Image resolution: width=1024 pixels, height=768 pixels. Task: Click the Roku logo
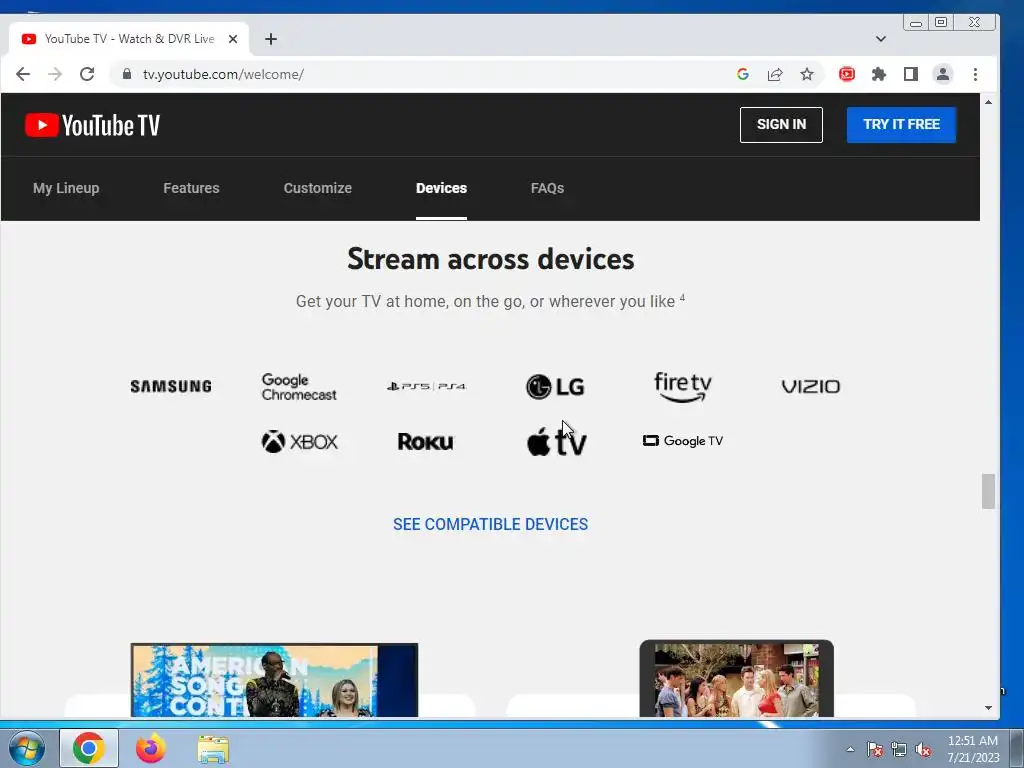pos(426,442)
